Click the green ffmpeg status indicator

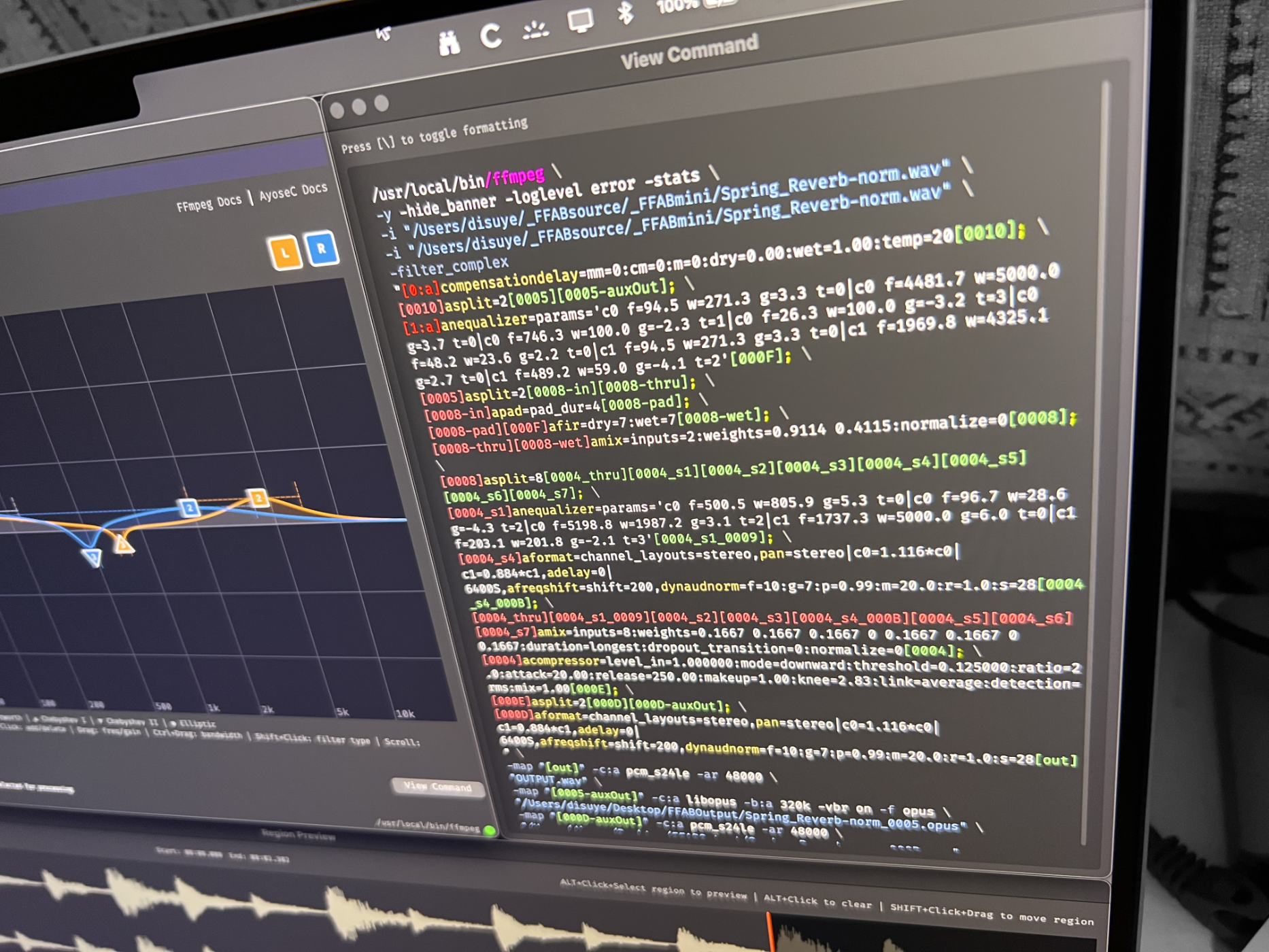[x=489, y=830]
